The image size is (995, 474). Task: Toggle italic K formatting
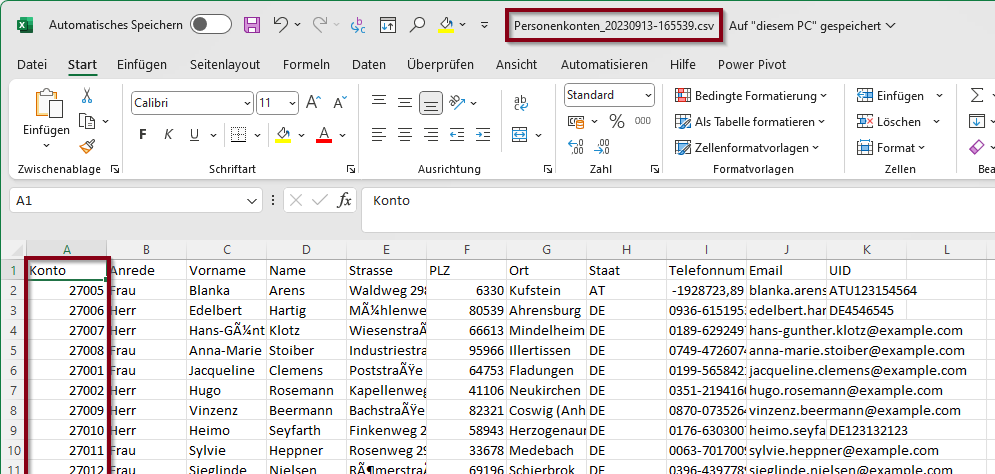[168, 135]
